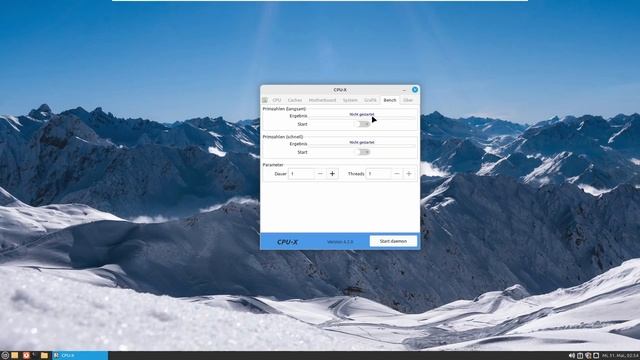Increase the Dauer value with plus

tap(332, 174)
